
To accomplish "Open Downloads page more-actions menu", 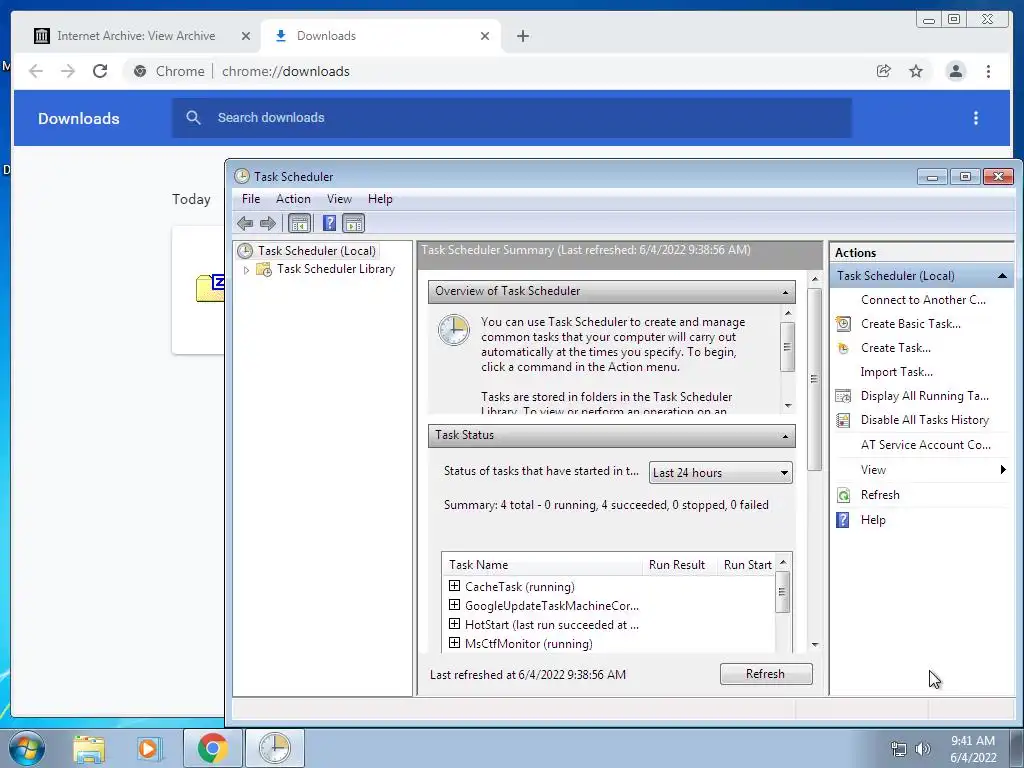I will [x=976, y=118].
